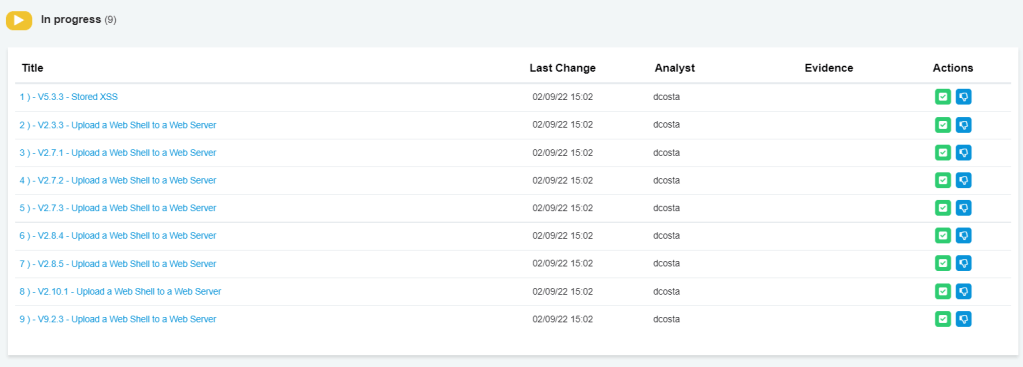
Task: Open item 8 V2.10.1 Upload Web Shell link
Action: point(120,291)
